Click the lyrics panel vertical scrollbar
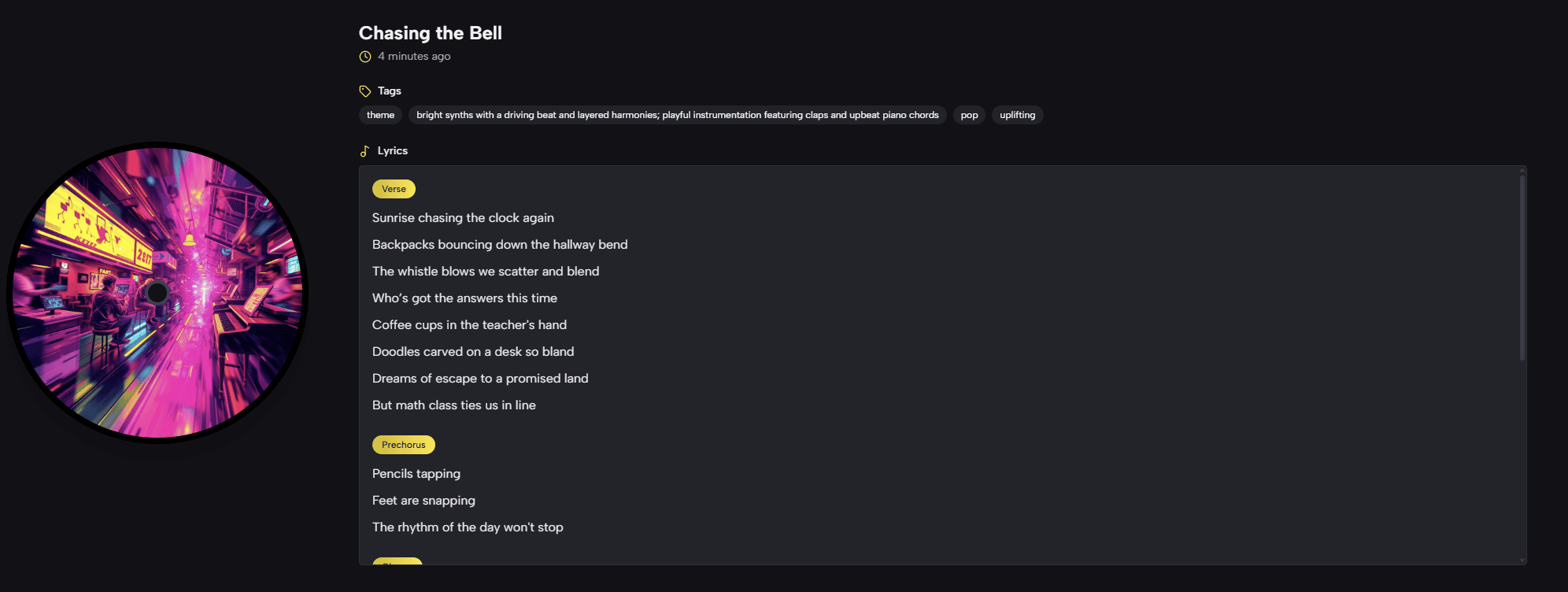The width and height of the screenshot is (1568, 592). tap(1522, 268)
